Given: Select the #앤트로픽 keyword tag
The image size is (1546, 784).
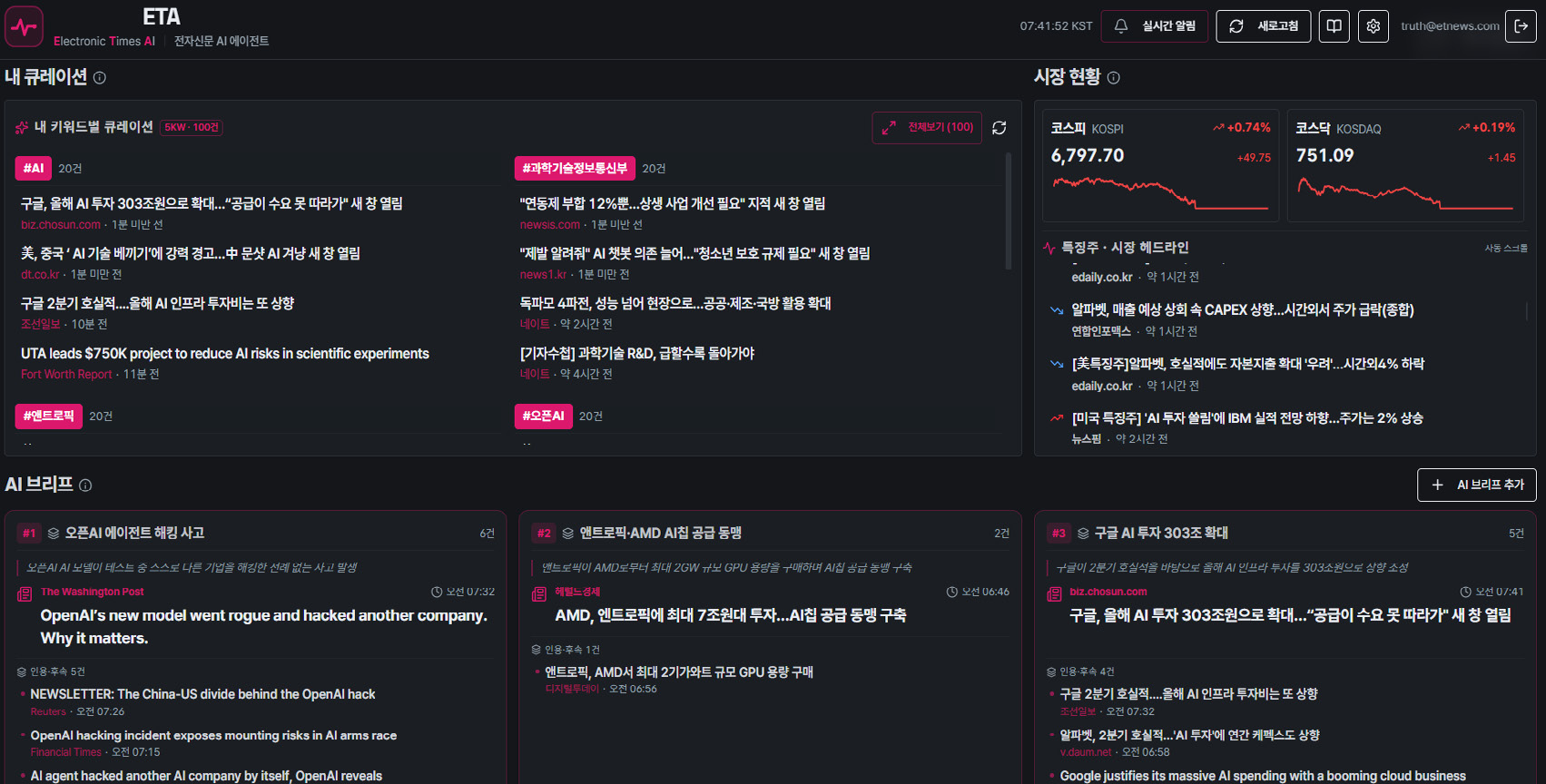Looking at the screenshot, I should [49, 416].
